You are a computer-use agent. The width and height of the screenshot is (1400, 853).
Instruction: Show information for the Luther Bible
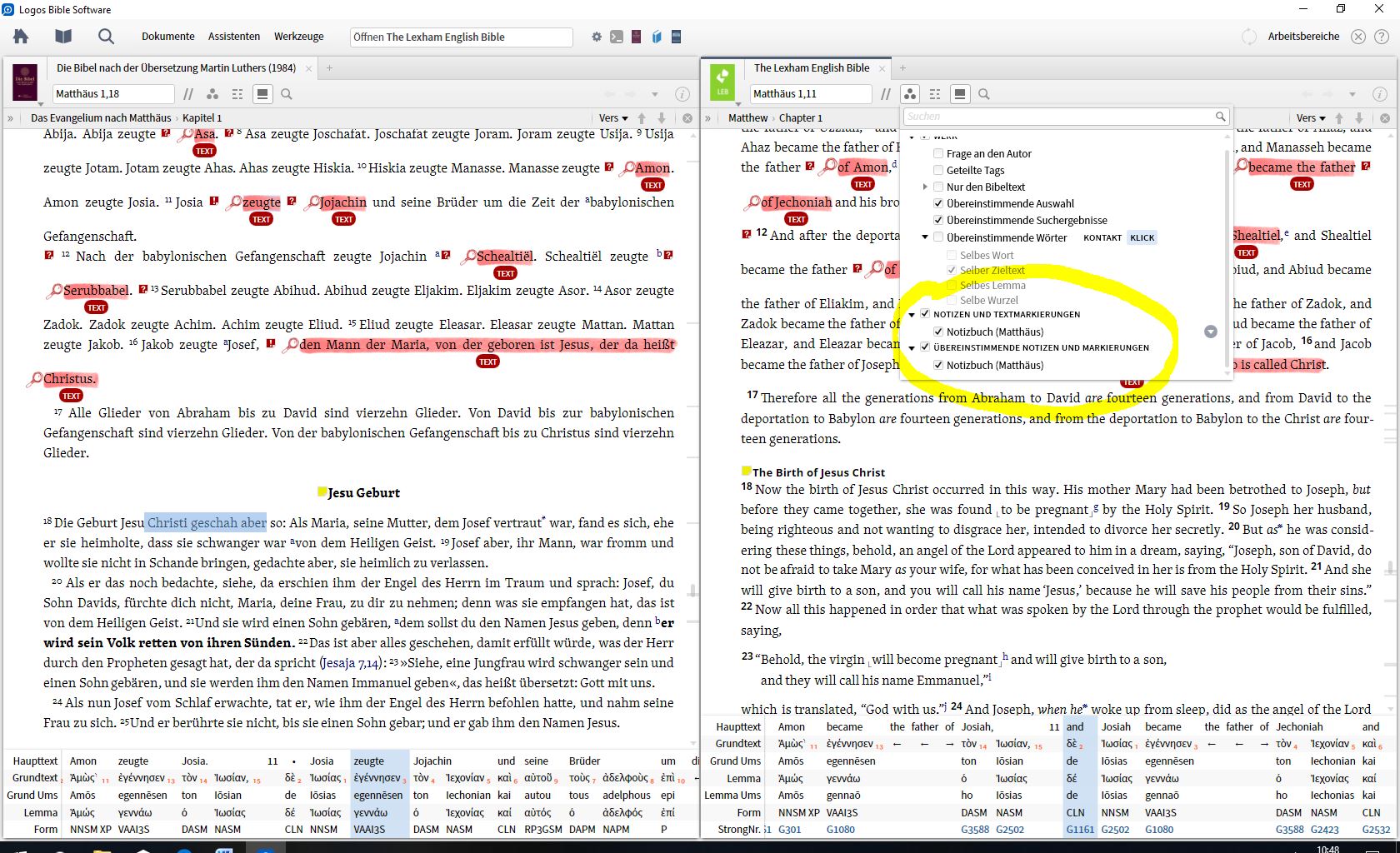tap(682, 94)
